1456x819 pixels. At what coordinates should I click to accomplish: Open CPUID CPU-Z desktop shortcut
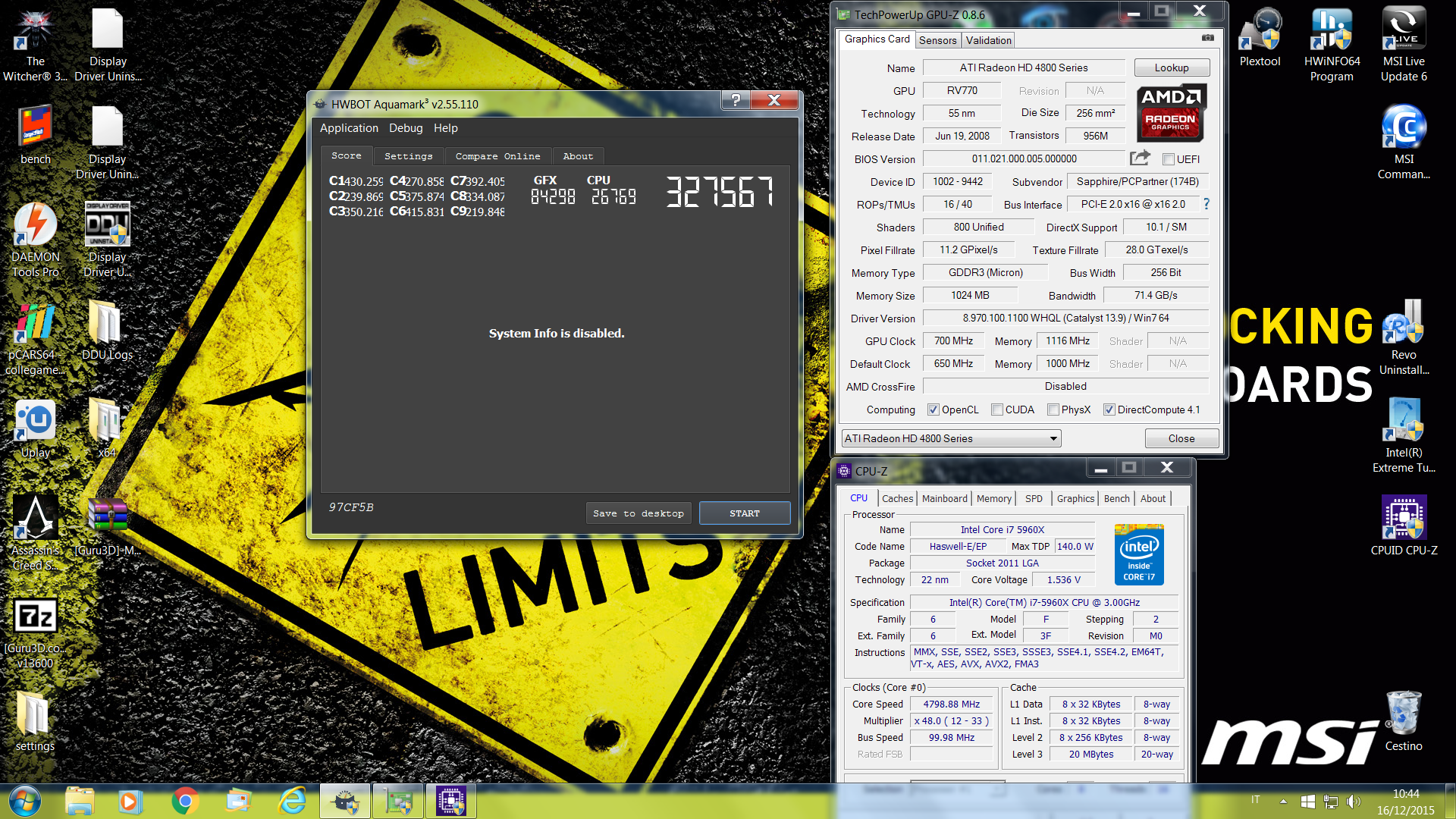(1404, 525)
